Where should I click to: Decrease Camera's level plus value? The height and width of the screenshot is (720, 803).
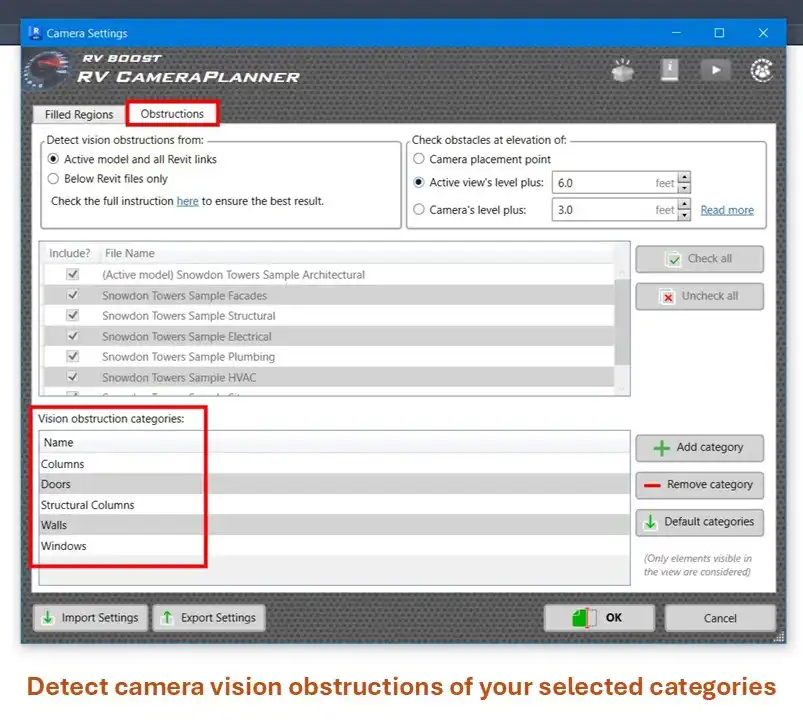pyautogui.click(x=684, y=215)
